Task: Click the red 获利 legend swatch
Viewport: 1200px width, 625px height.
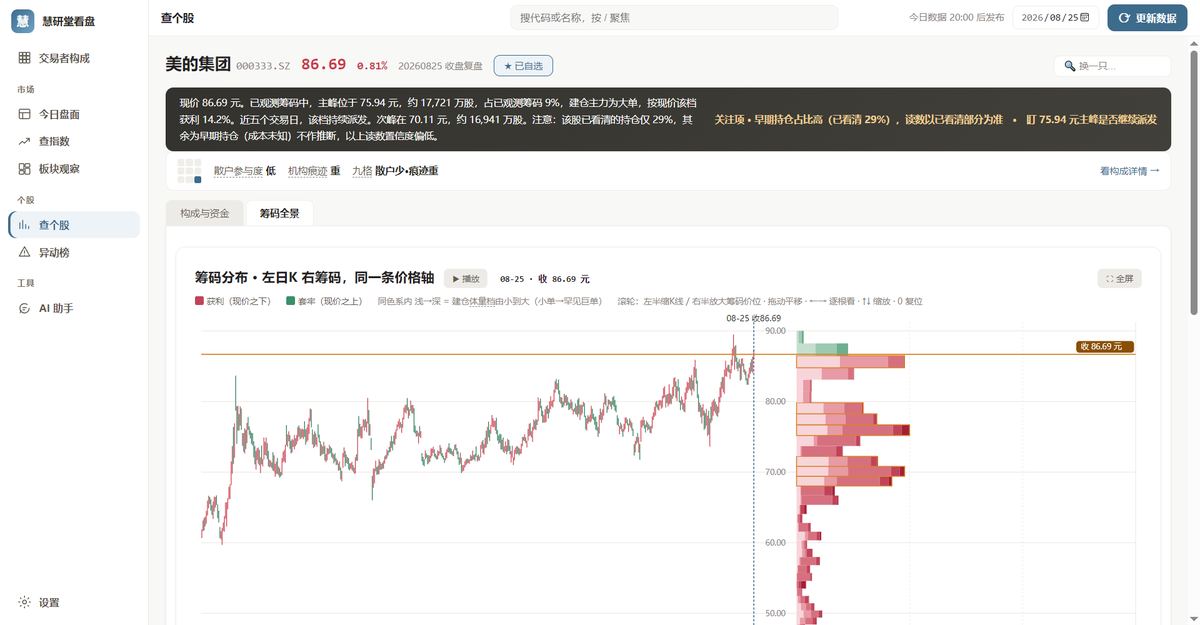Action: (x=199, y=301)
